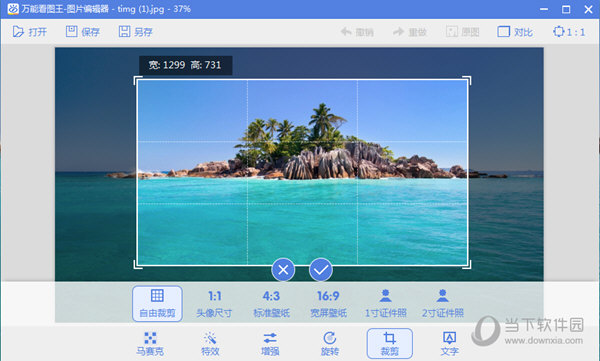Viewport: 600px width, 361px height.
Task: Choose 1寸证件照 ID photo crop
Action: pyautogui.click(x=385, y=304)
